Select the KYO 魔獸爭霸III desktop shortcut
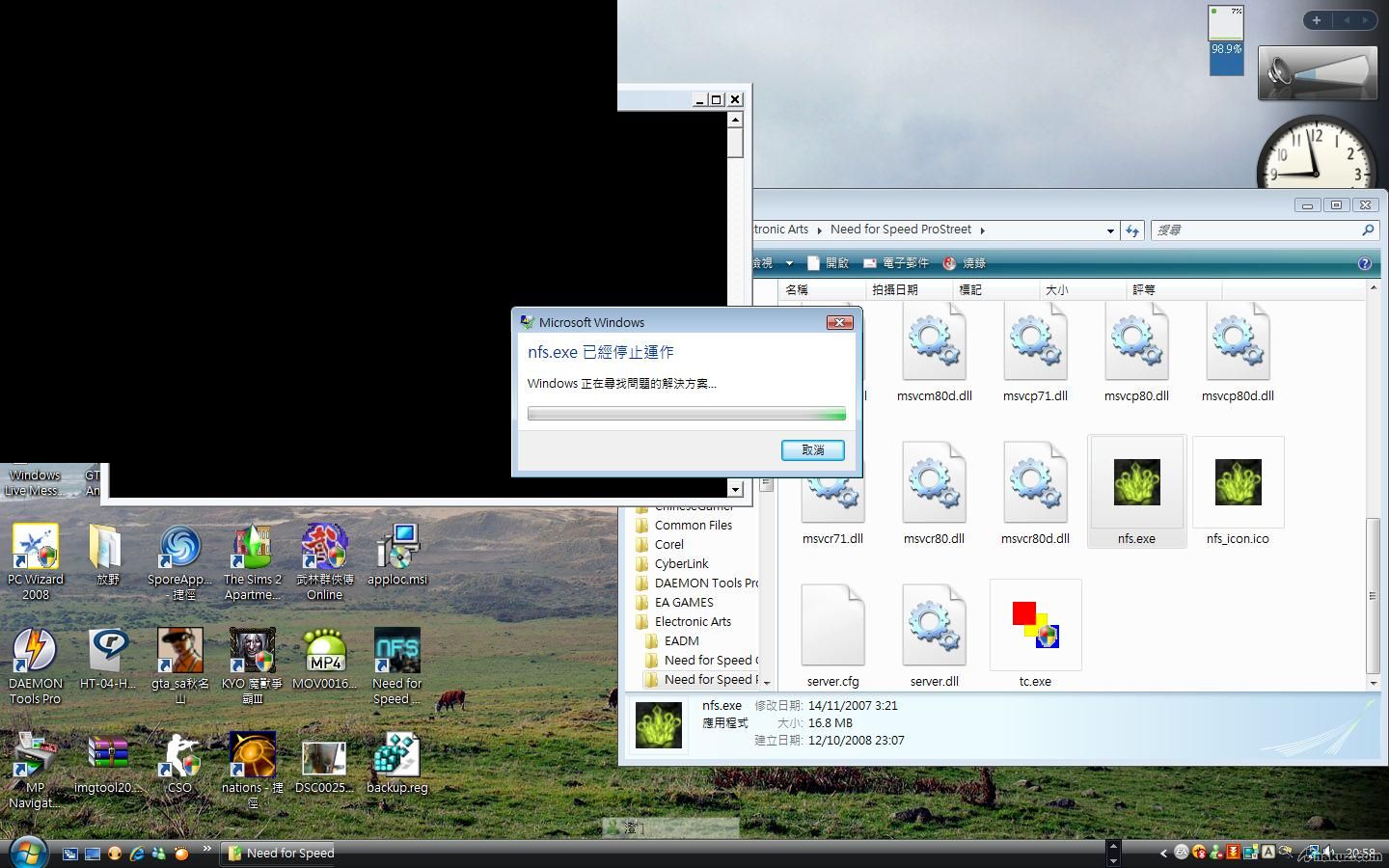1389x868 pixels. click(253, 665)
